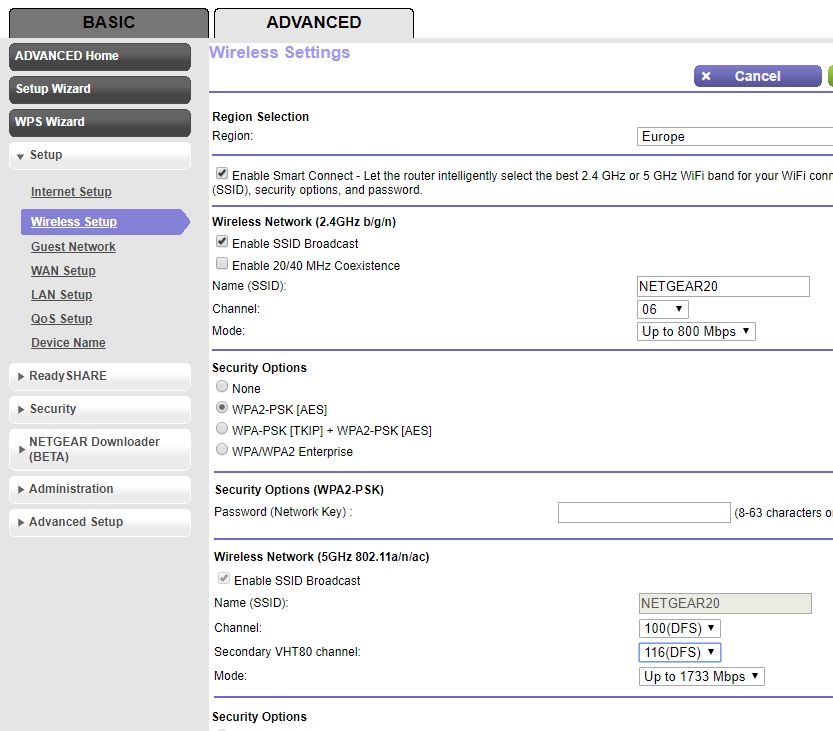Image resolution: width=833 pixels, height=731 pixels.
Task: Select the ADVANCED tab
Action: (313, 22)
